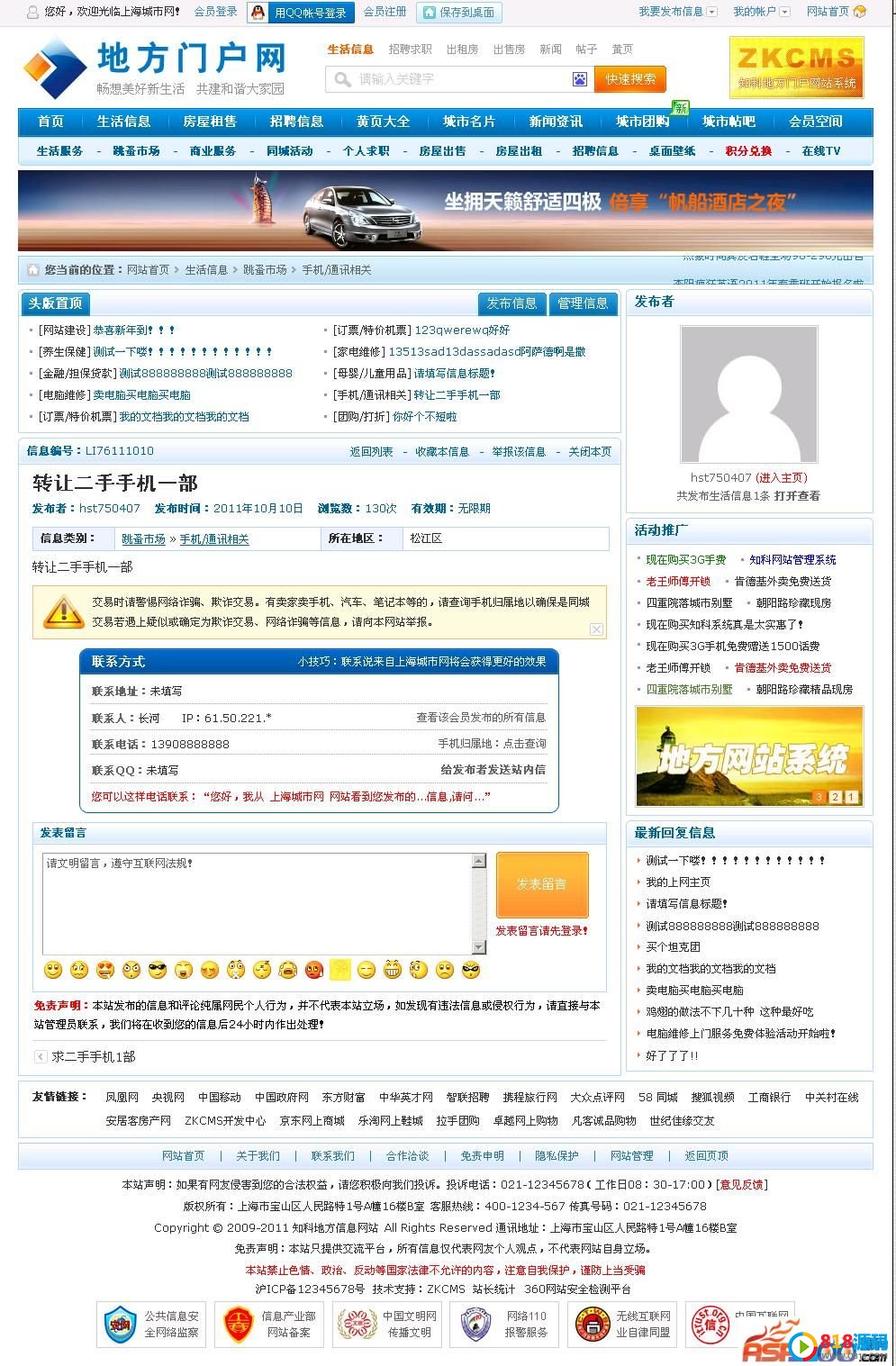The image size is (896, 1366).
Task: Click the 地方网站系统 promo image
Action: [749, 756]
